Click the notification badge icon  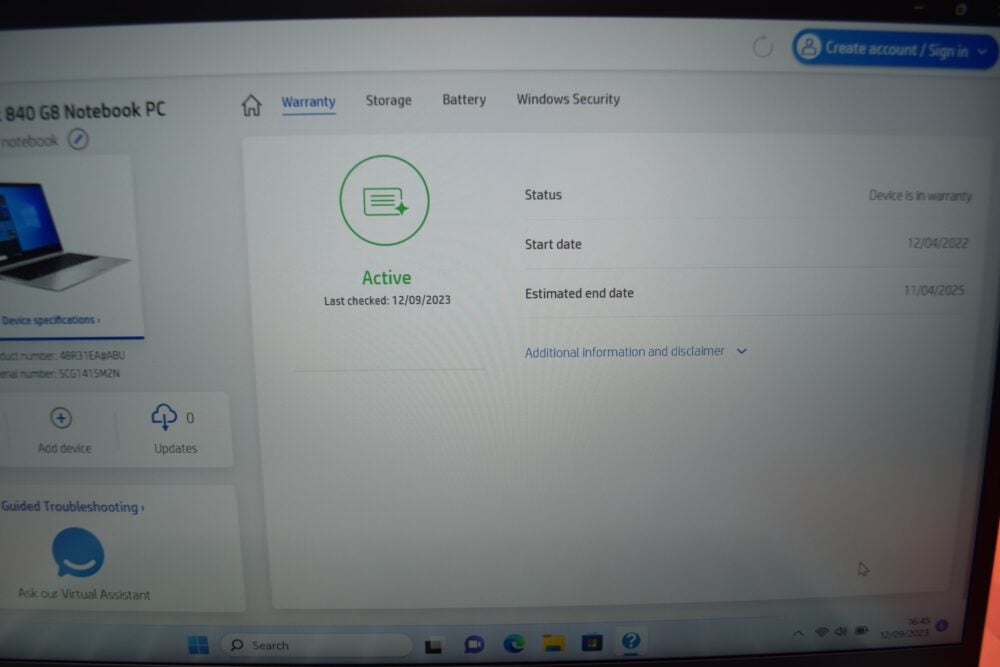pos(942,626)
